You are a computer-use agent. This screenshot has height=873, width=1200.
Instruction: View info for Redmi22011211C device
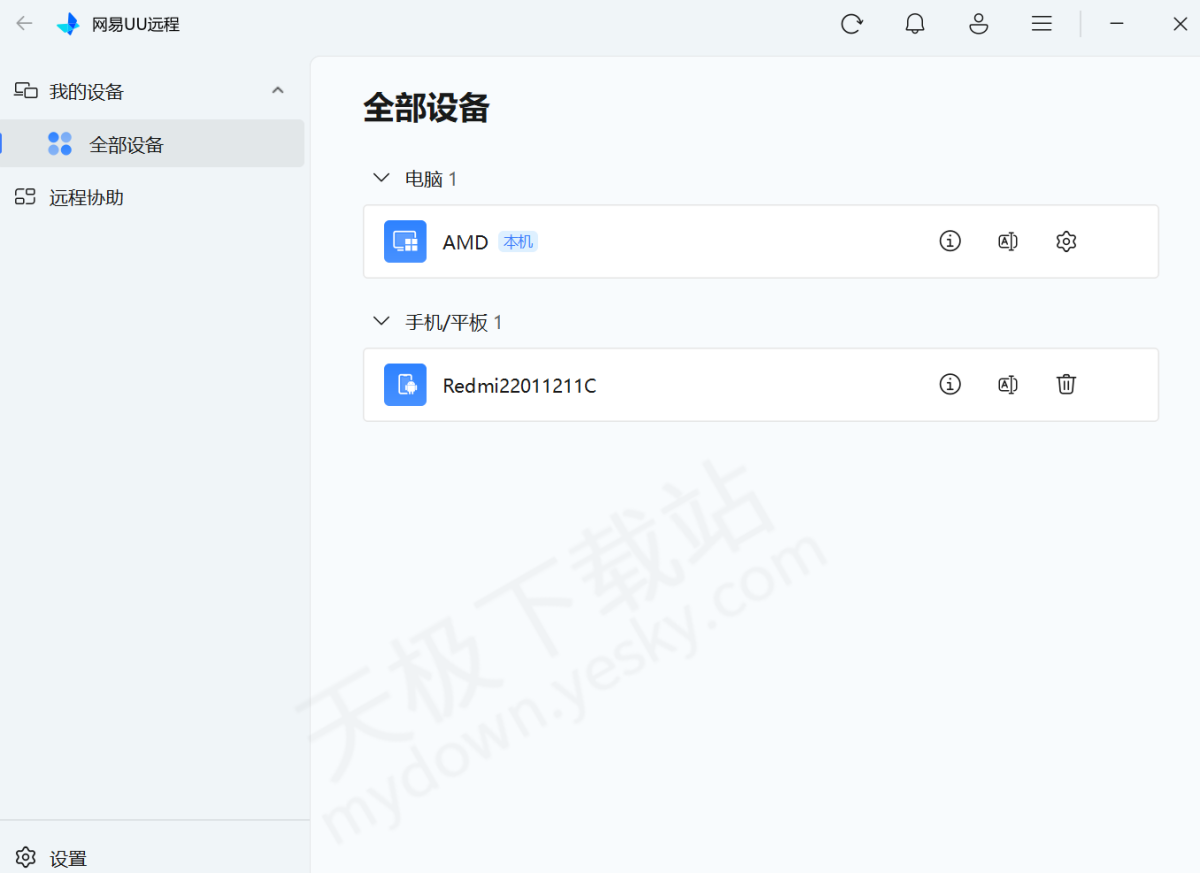(x=950, y=384)
